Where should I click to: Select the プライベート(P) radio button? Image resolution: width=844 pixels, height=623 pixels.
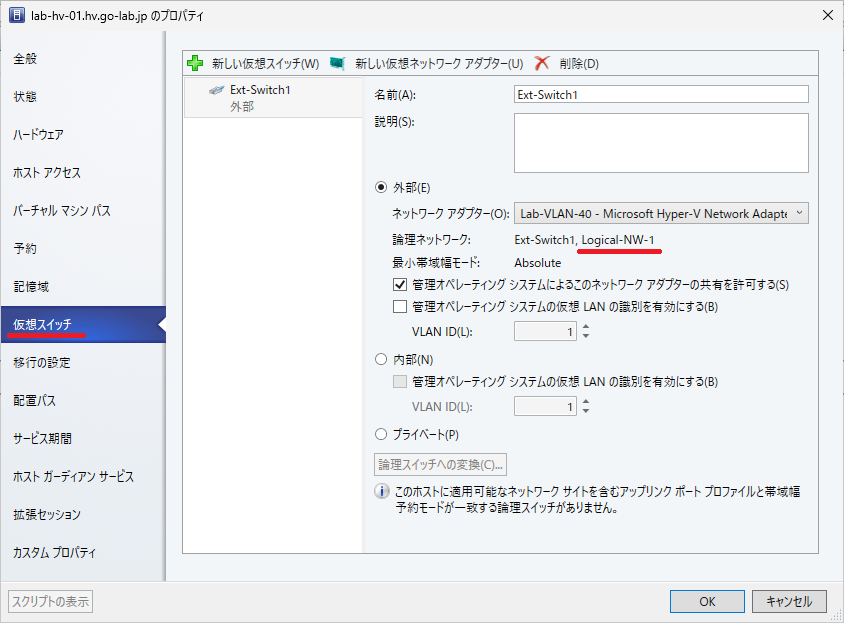[381, 434]
